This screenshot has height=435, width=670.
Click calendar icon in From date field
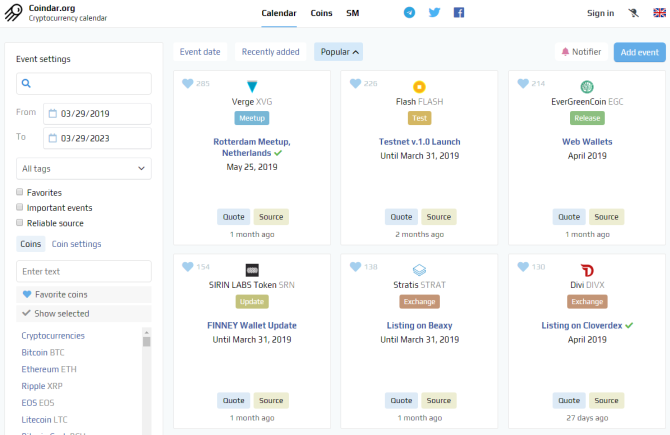point(53,114)
